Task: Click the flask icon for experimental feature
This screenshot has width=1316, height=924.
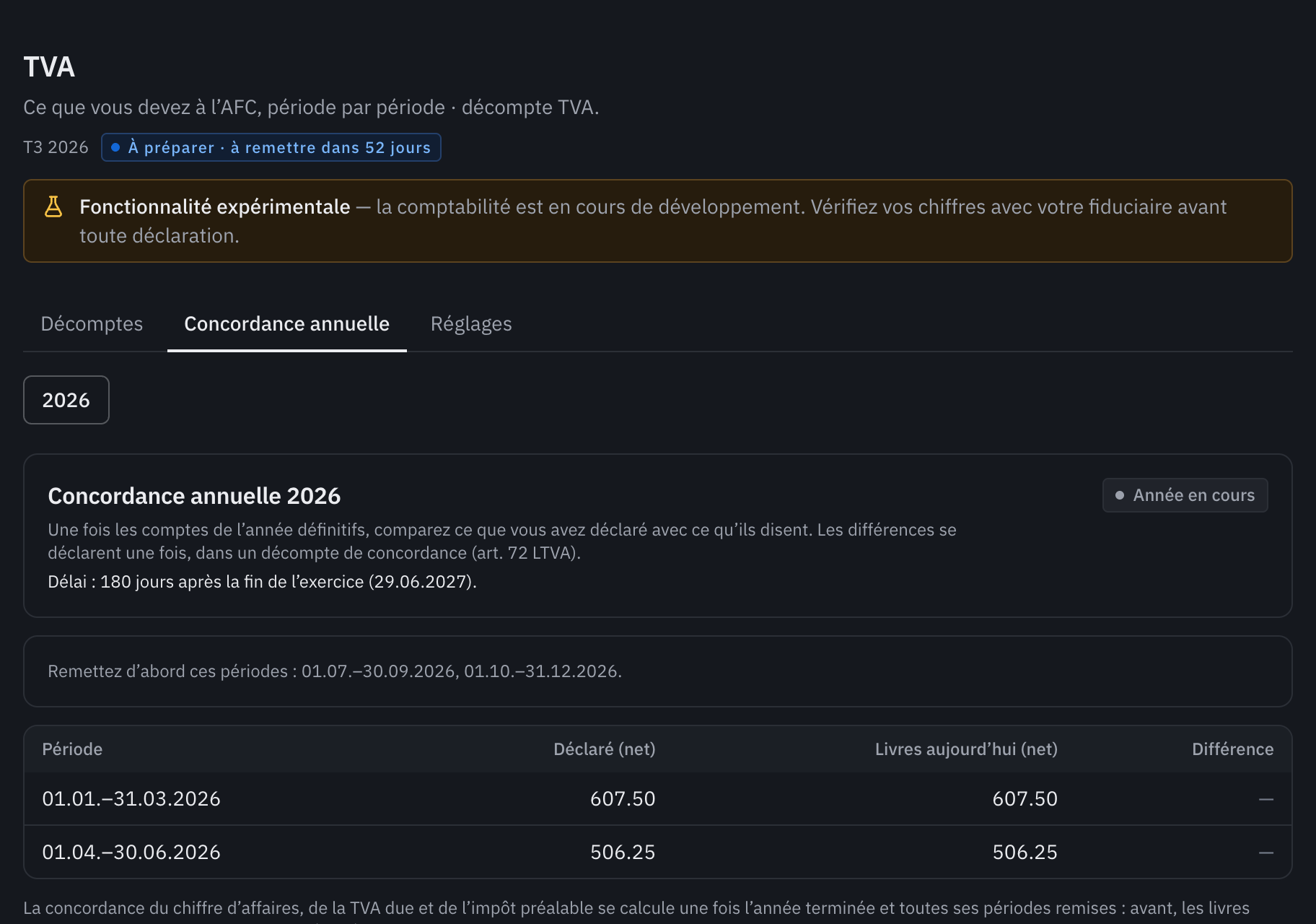Action: tap(53, 206)
